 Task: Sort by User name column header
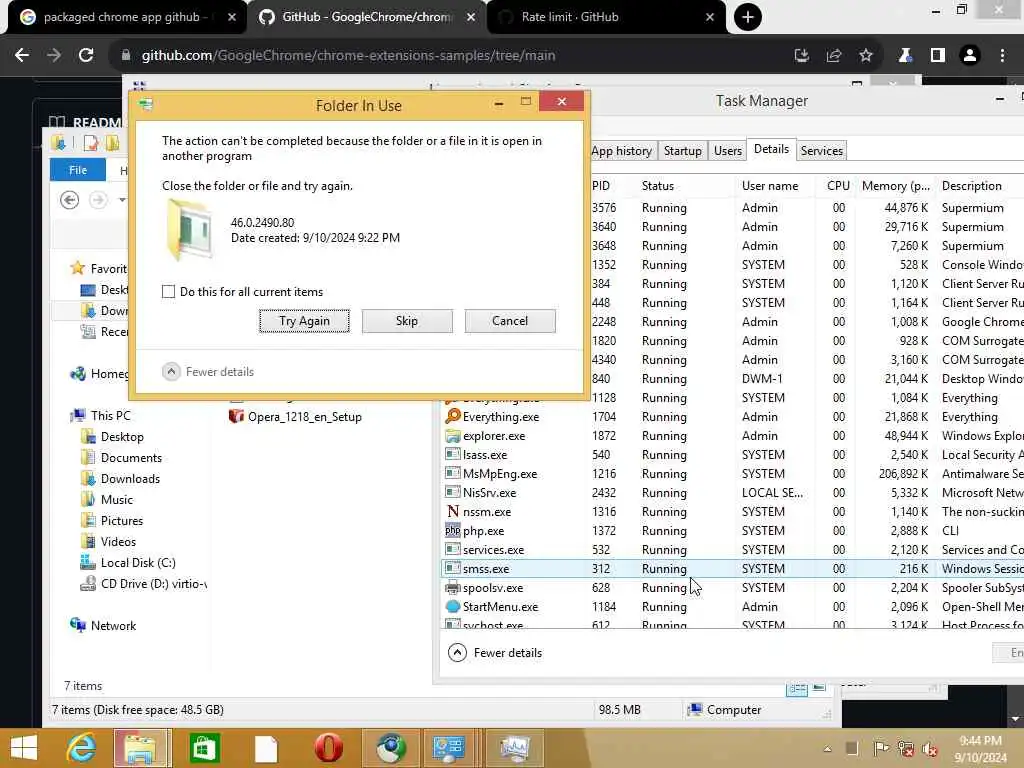[x=770, y=186]
